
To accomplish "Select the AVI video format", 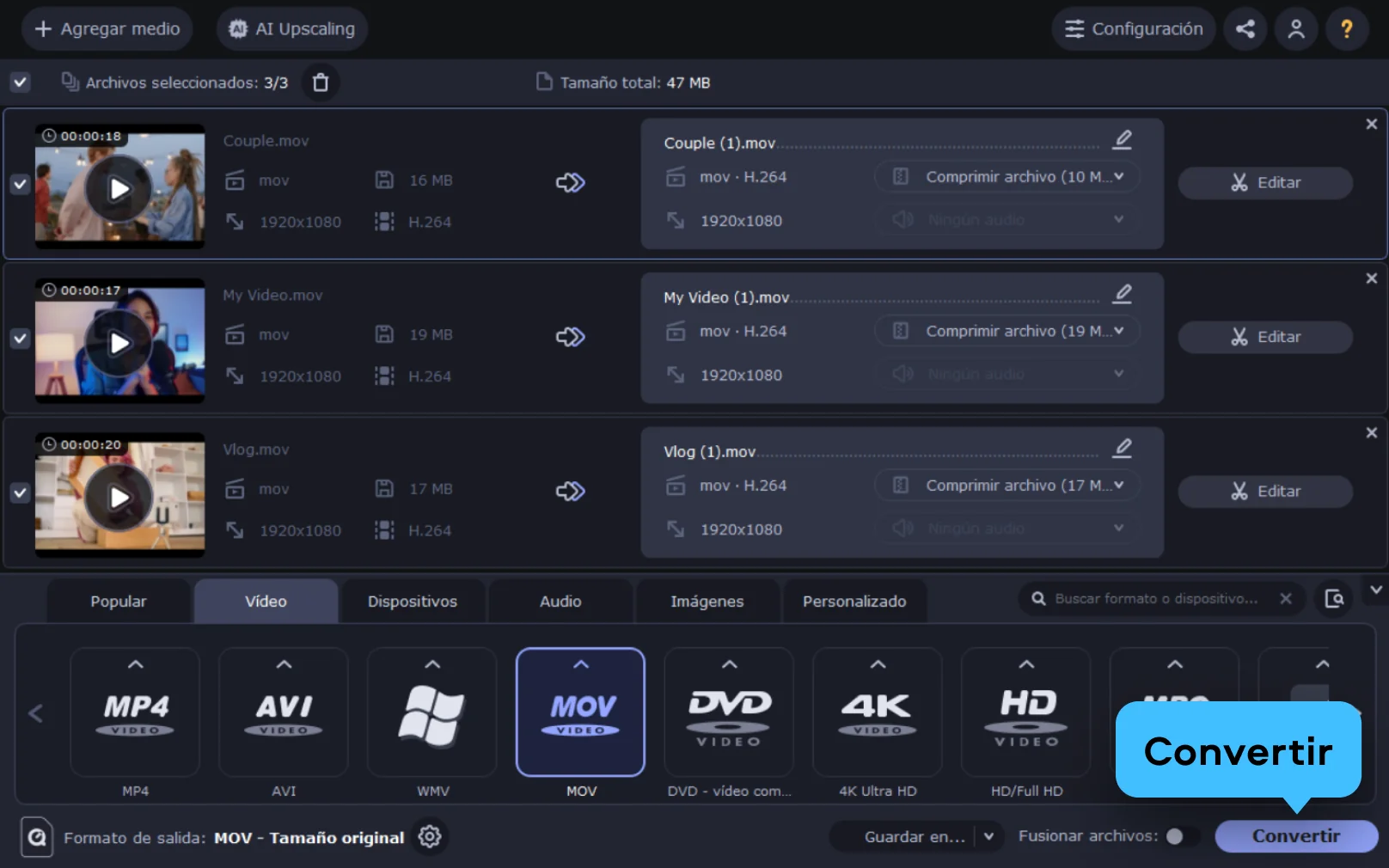I will (284, 712).
